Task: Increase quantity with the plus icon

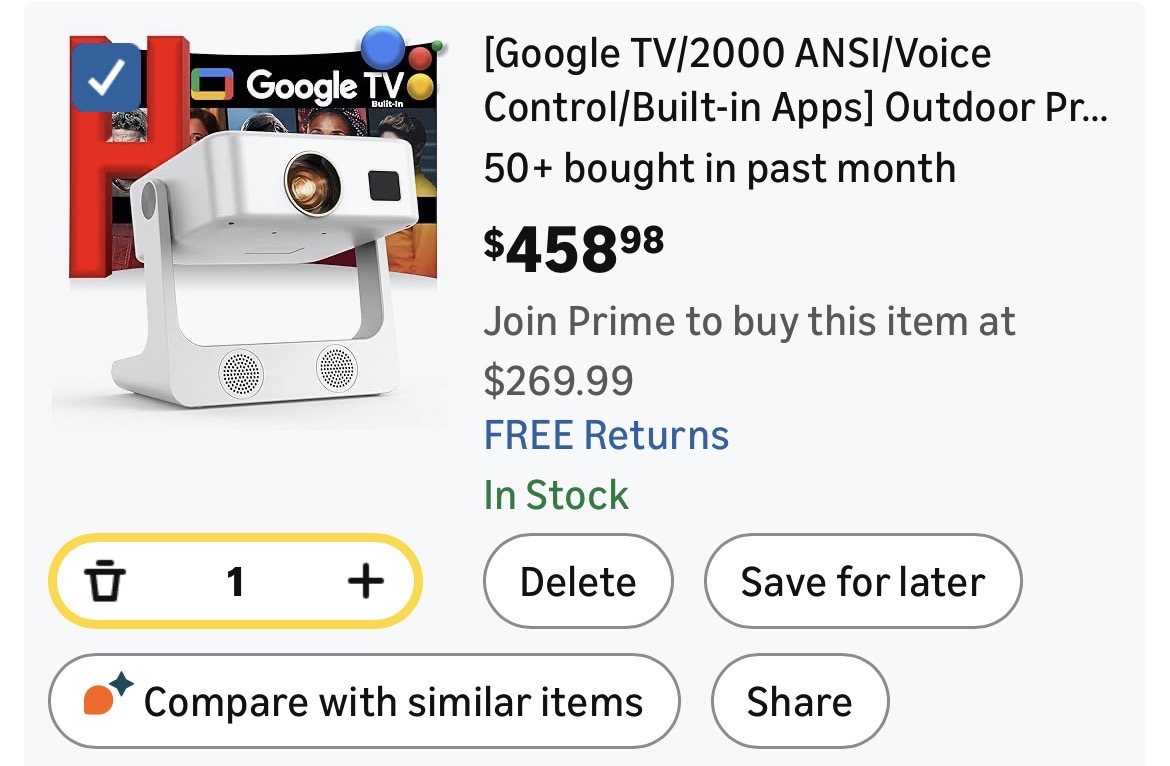Action: (x=365, y=580)
